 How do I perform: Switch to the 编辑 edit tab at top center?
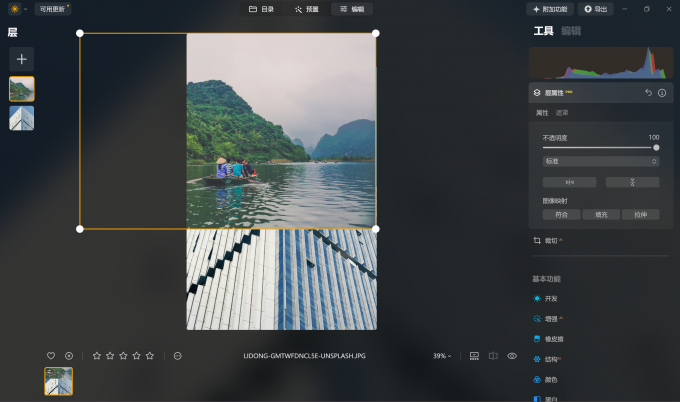coord(352,9)
